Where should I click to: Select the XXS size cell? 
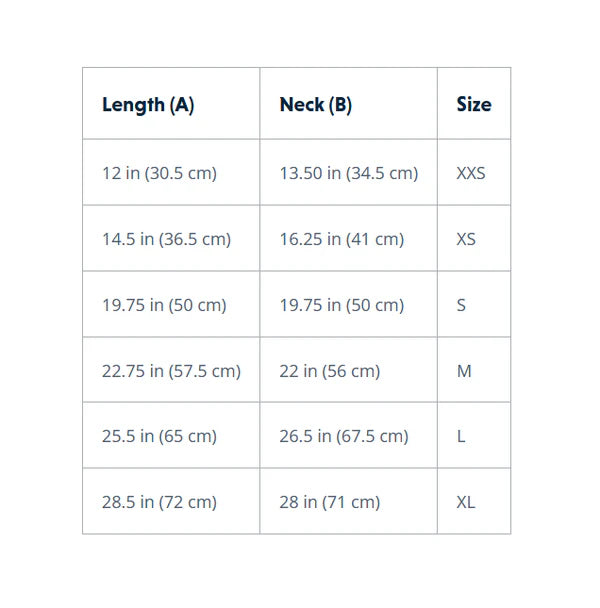point(474,173)
